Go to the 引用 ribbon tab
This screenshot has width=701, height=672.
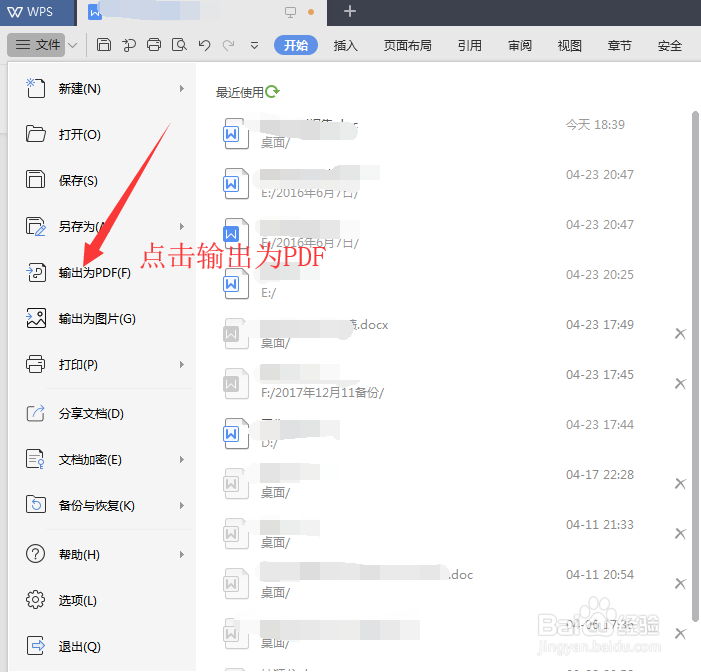[469, 45]
